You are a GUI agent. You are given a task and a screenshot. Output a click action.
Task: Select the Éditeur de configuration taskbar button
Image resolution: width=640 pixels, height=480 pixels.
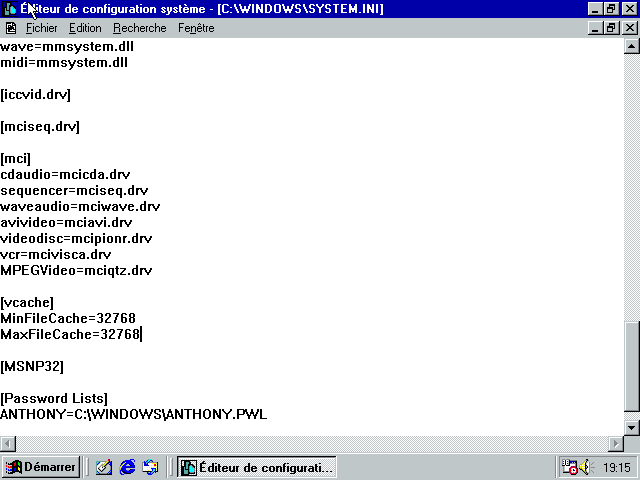click(257, 467)
